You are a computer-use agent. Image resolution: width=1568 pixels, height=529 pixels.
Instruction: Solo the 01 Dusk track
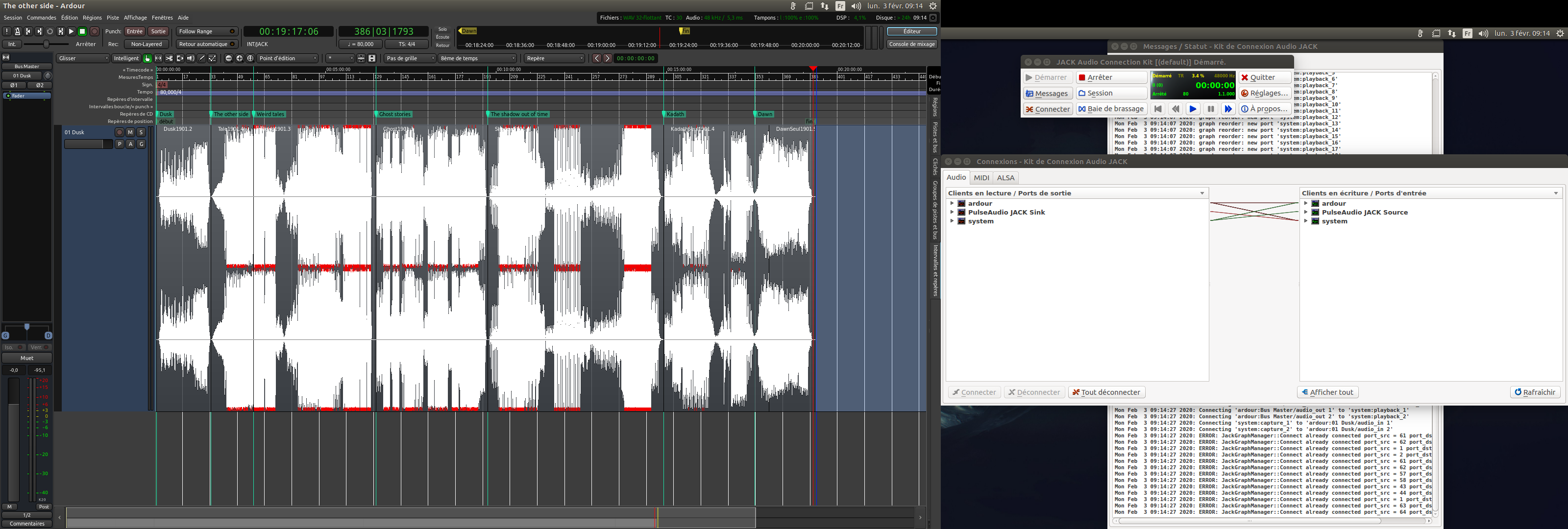tap(141, 132)
